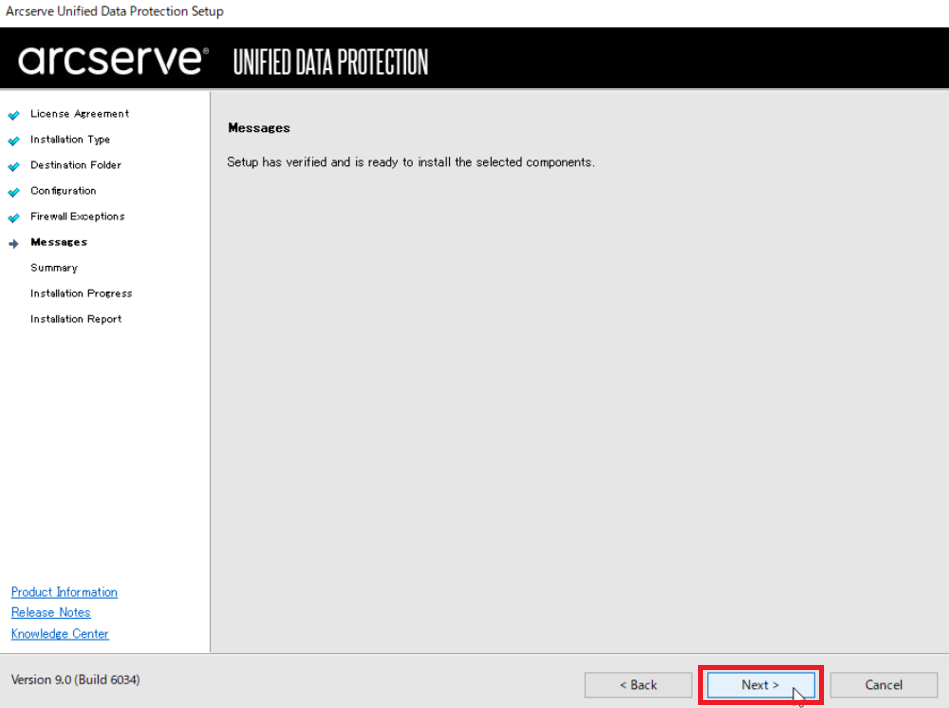
Task: Click the arcserve logo in the banner
Action: [x=113, y=60]
